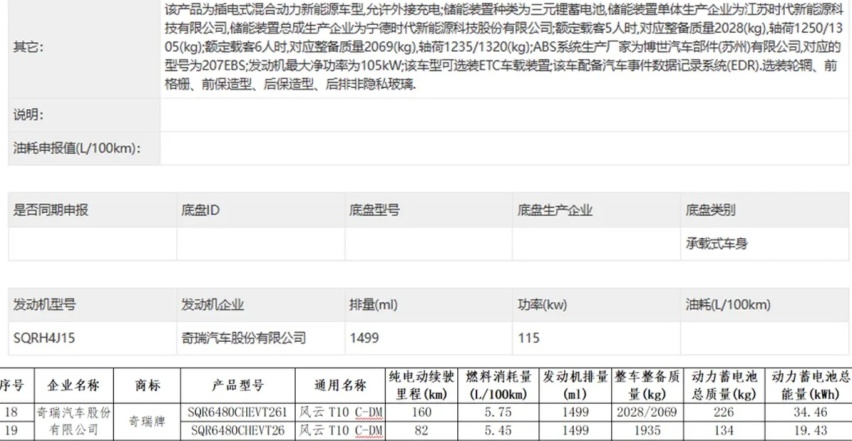
Task: Click the engine model value SQRH4J15
Action: 45,338
